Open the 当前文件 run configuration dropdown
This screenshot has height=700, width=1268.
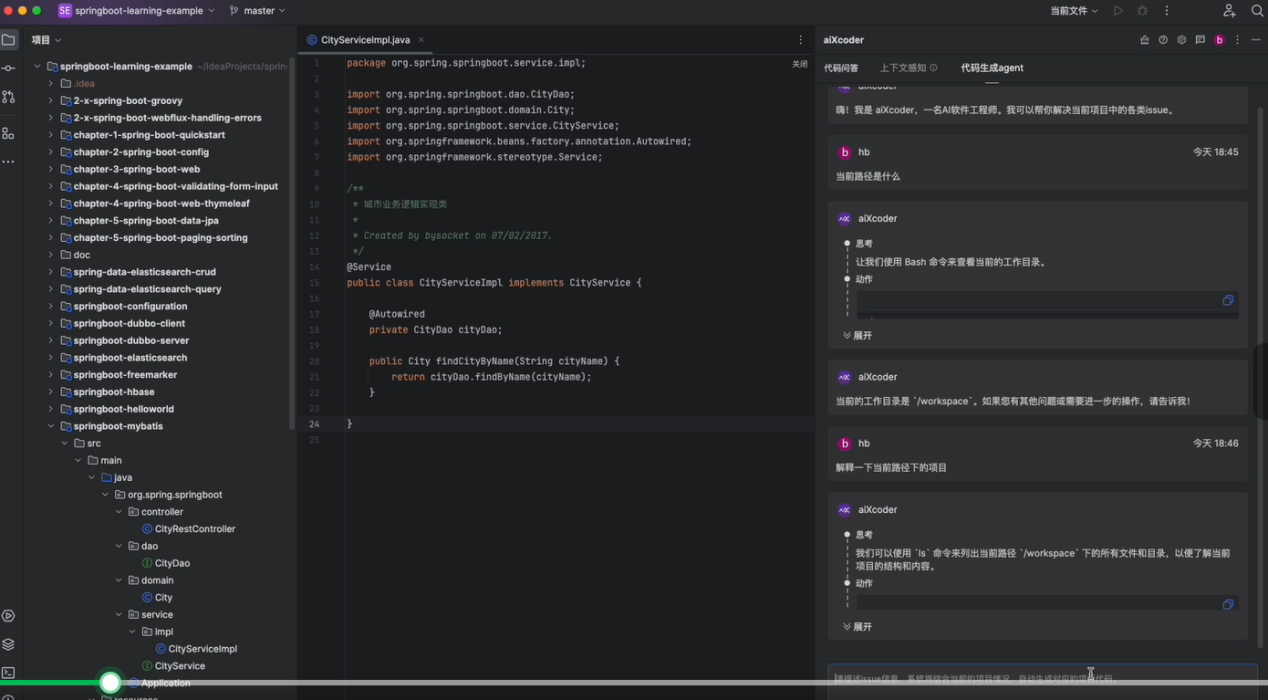(1074, 11)
